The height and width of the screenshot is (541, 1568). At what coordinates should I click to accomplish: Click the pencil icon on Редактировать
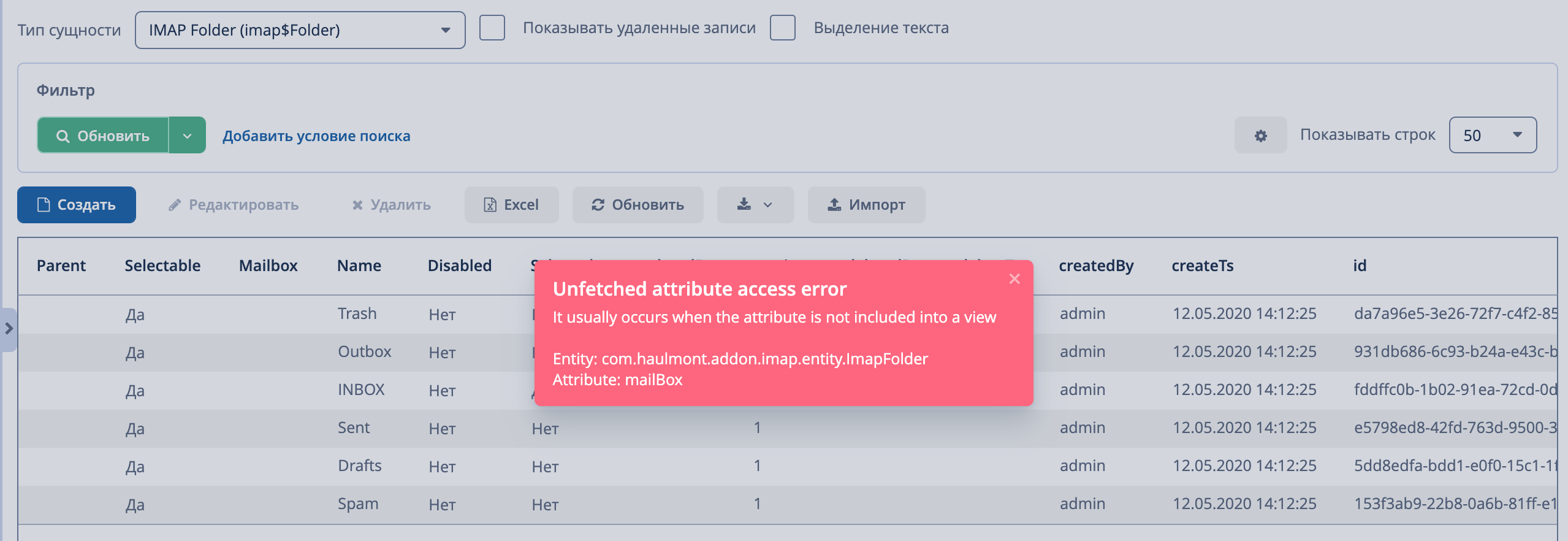coord(175,205)
